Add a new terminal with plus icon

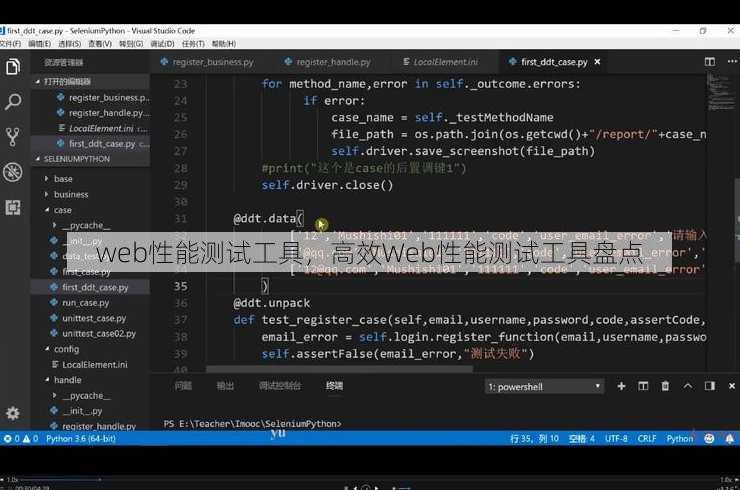point(621,386)
